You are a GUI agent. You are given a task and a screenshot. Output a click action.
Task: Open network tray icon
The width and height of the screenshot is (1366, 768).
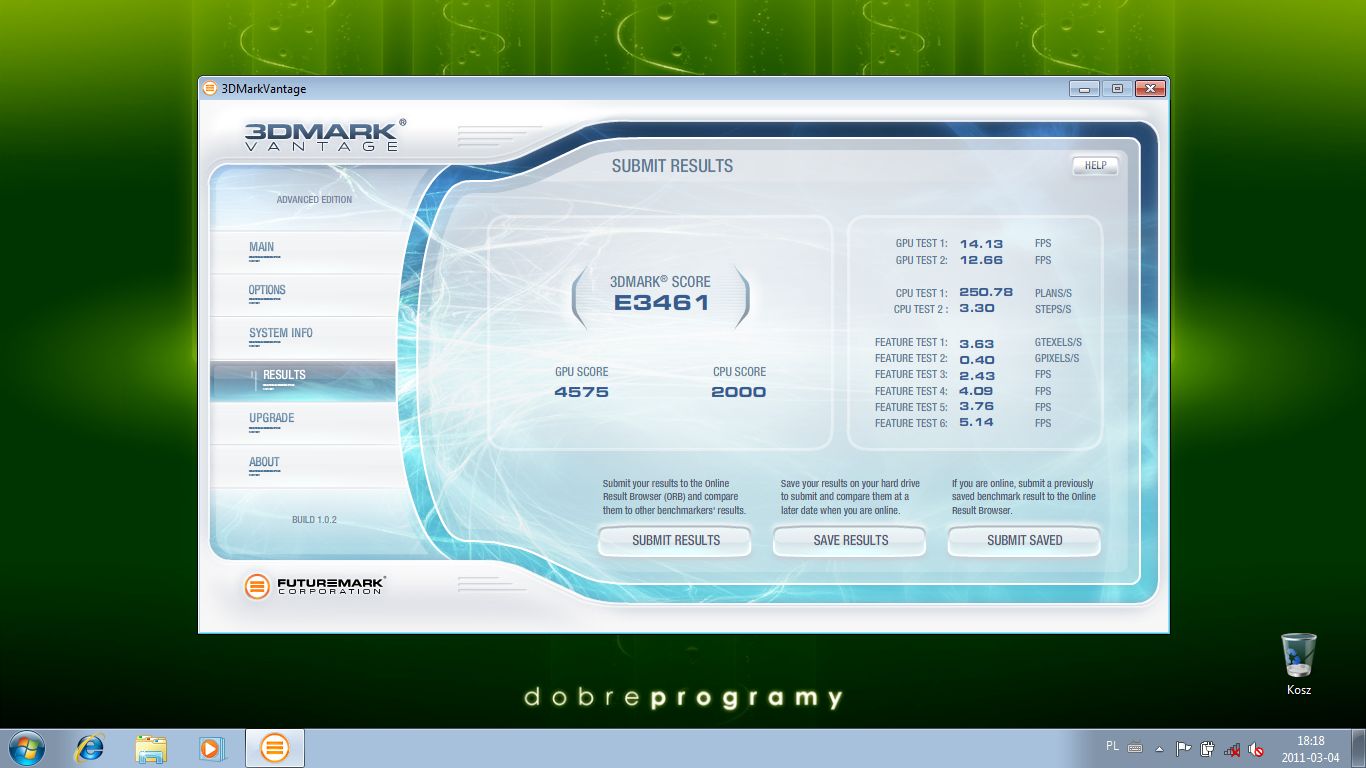click(x=1233, y=748)
